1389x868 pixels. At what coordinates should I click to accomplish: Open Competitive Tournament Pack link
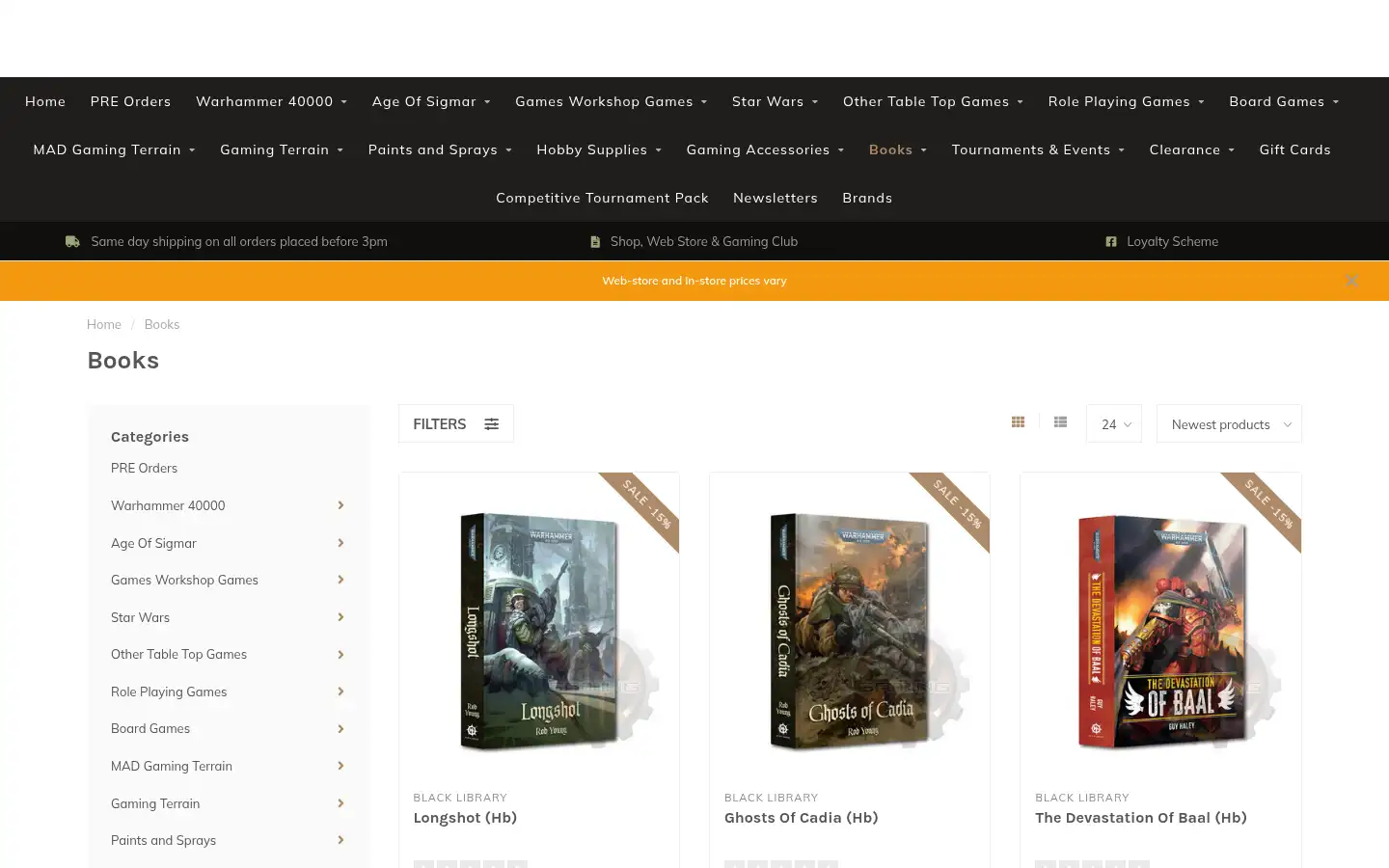tap(602, 198)
